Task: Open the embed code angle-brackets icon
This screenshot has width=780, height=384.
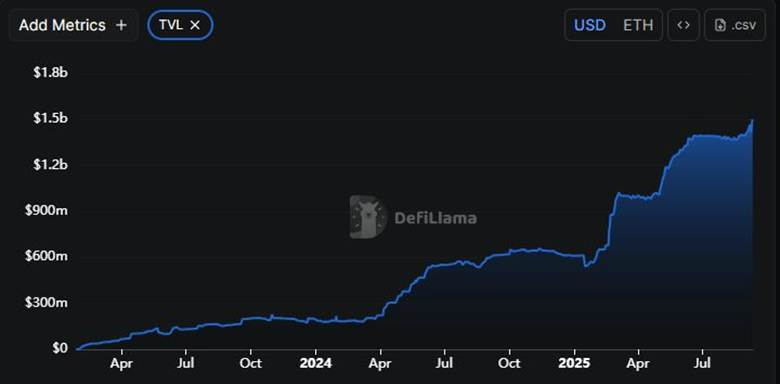Action: pyautogui.click(x=683, y=25)
